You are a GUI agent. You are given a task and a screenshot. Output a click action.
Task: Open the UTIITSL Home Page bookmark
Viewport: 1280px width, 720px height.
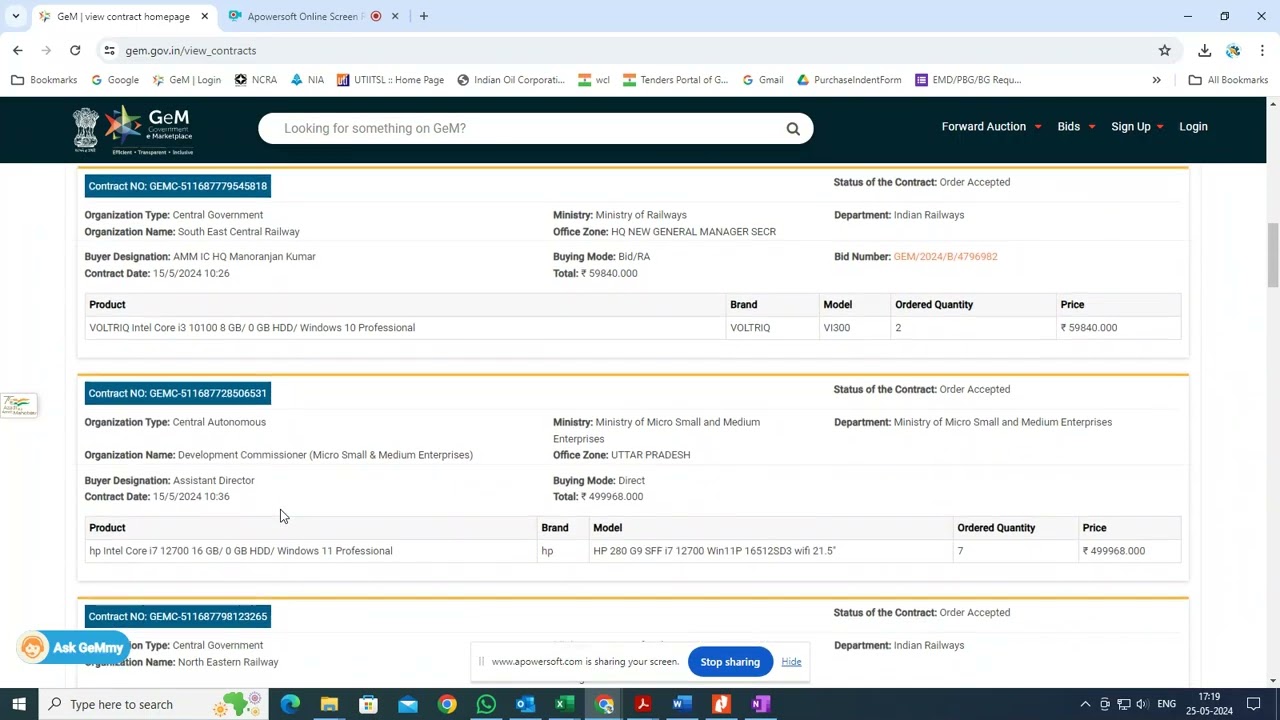pos(390,80)
